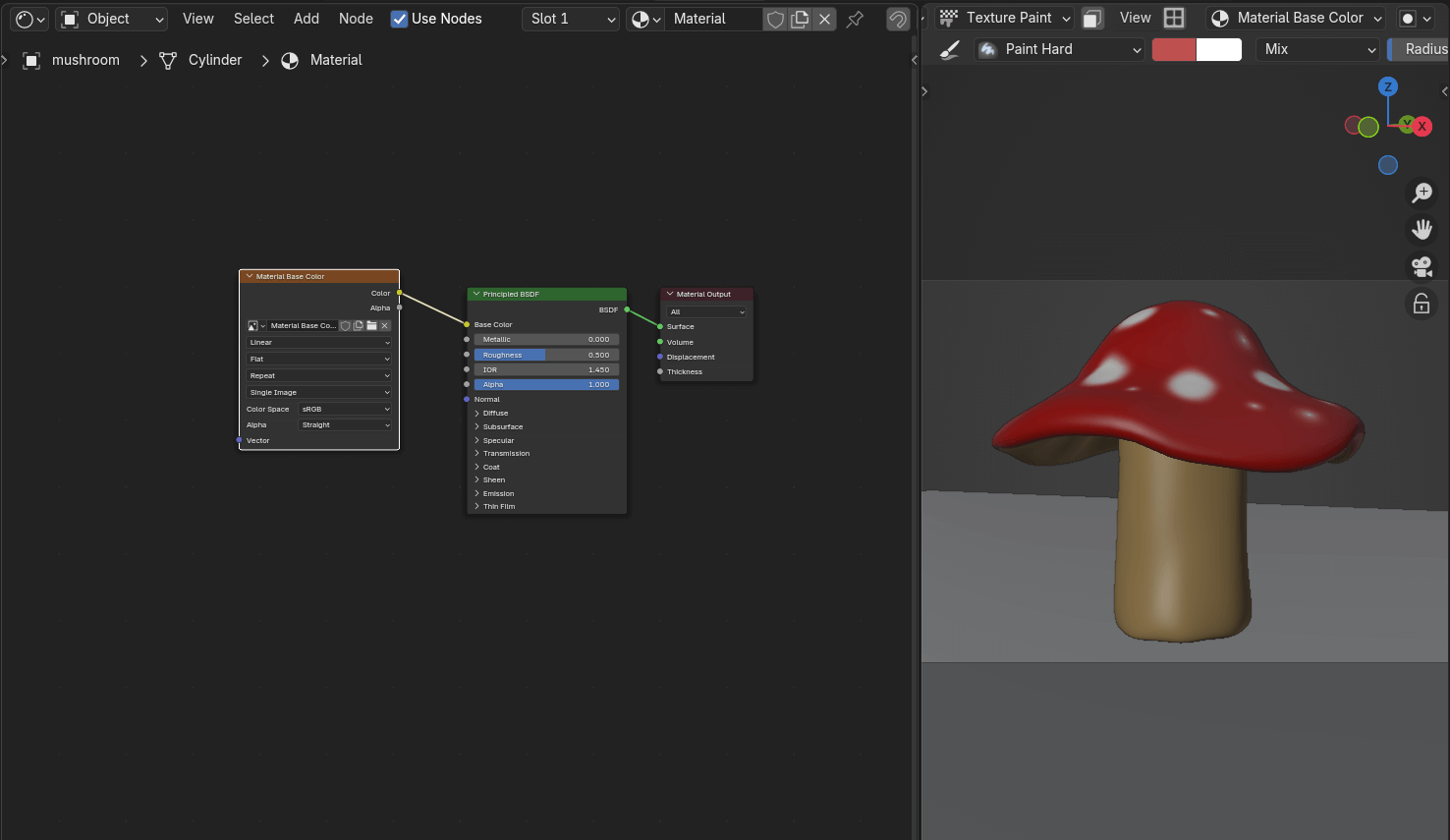
Task: Click the zoom magnifier icon in 3D viewport
Action: click(1422, 193)
